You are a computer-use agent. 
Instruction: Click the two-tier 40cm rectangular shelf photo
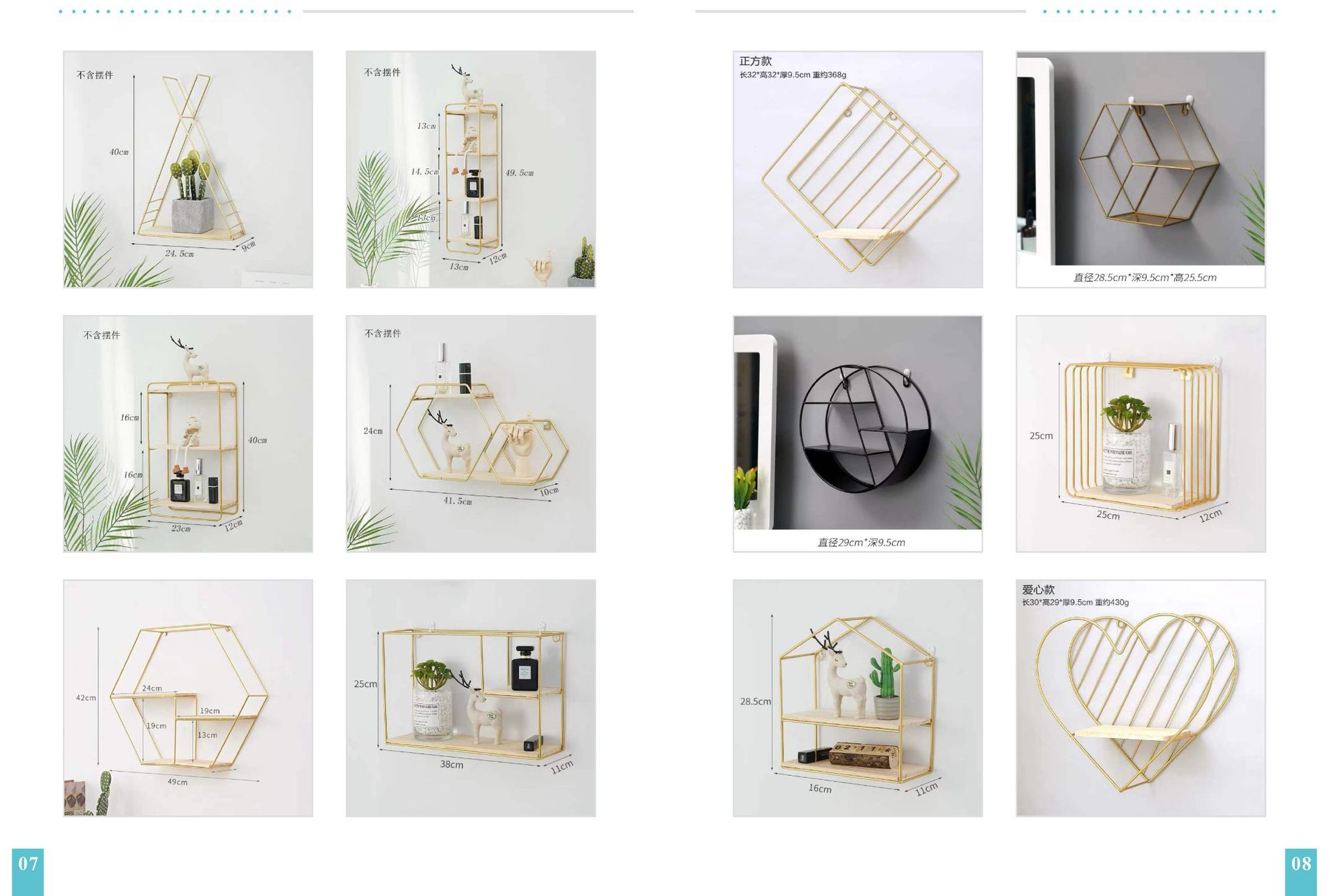pyautogui.click(x=188, y=434)
